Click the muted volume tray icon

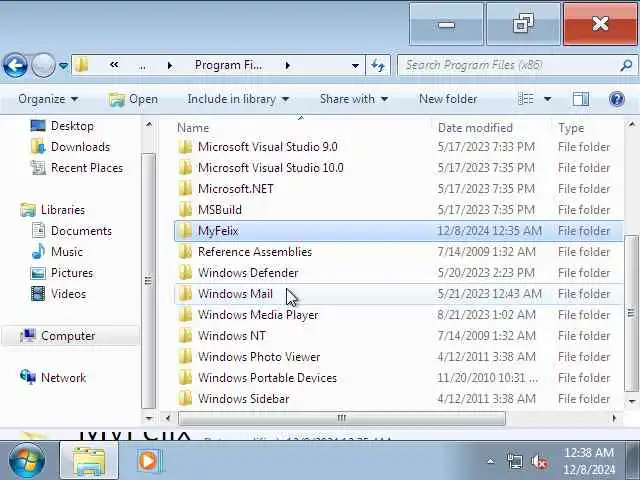pos(539,462)
